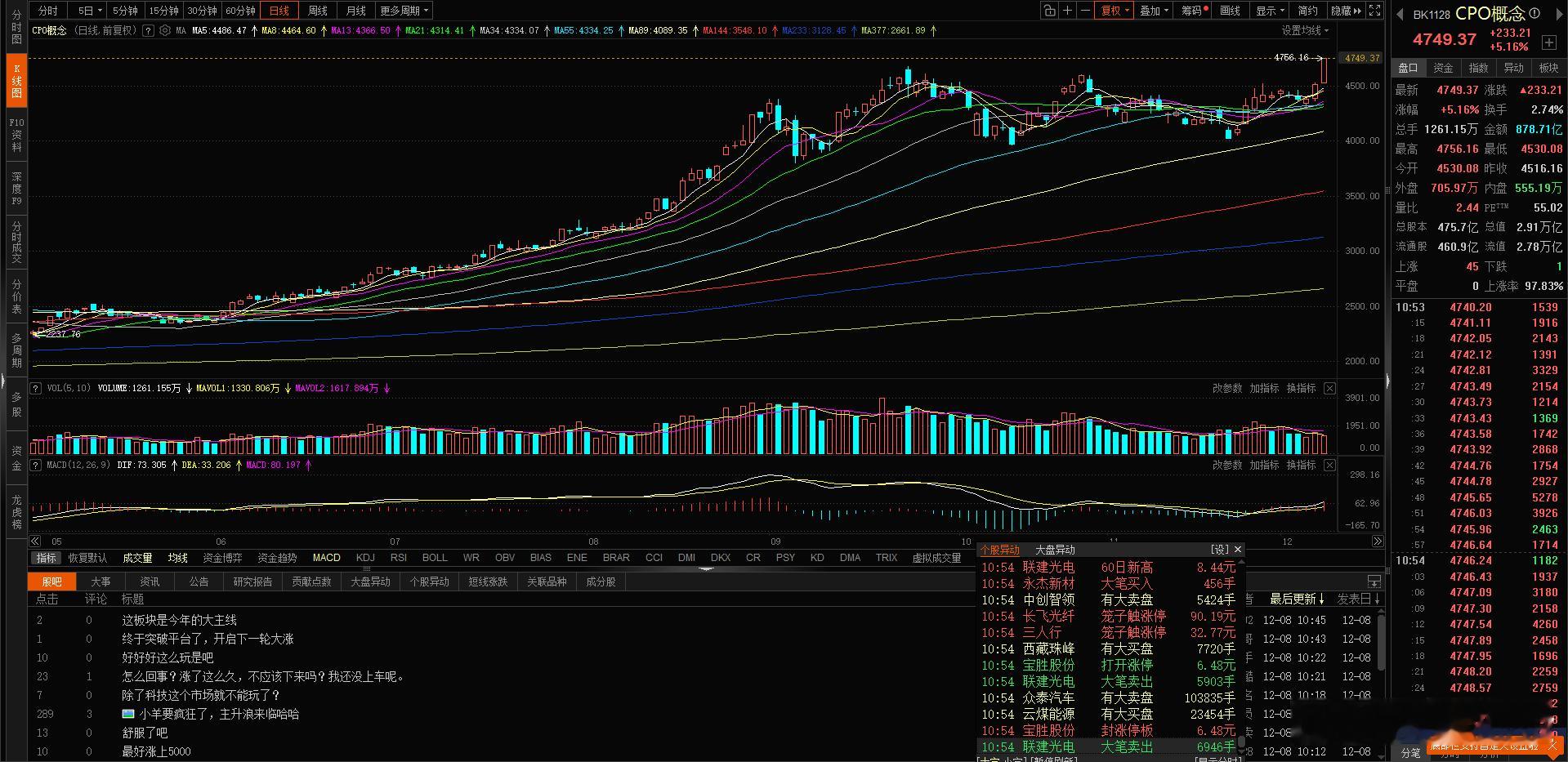Open 多周期 in left sidebar

click(x=16, y=350)
